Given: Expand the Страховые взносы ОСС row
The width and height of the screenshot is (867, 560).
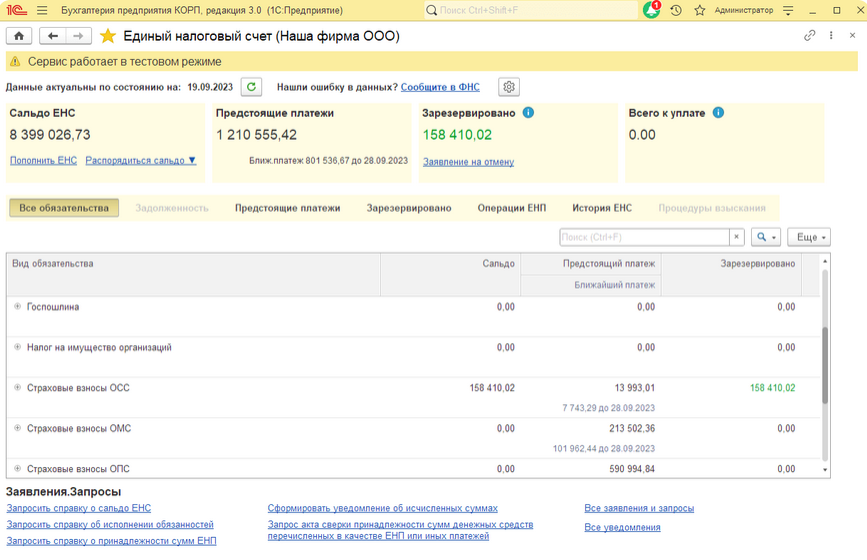Looking at the screenshot, I should (17, 388).
